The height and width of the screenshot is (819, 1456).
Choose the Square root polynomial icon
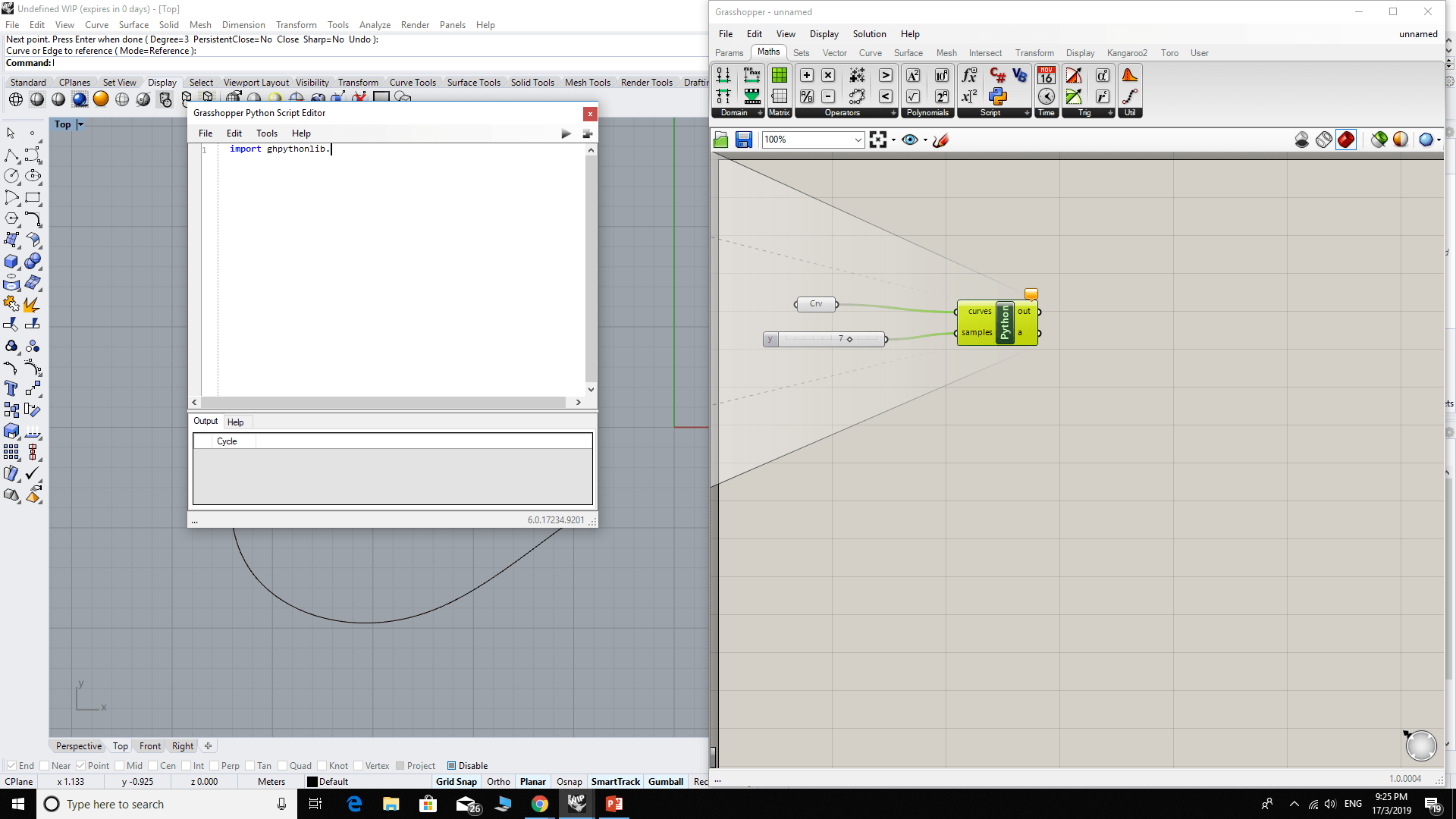click(913, 96)
